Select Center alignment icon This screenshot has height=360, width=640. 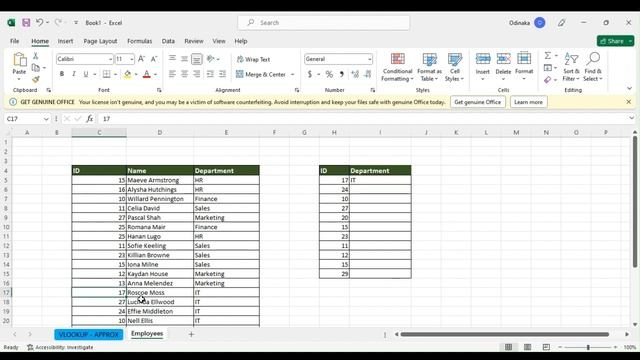(x=184, y=74)
